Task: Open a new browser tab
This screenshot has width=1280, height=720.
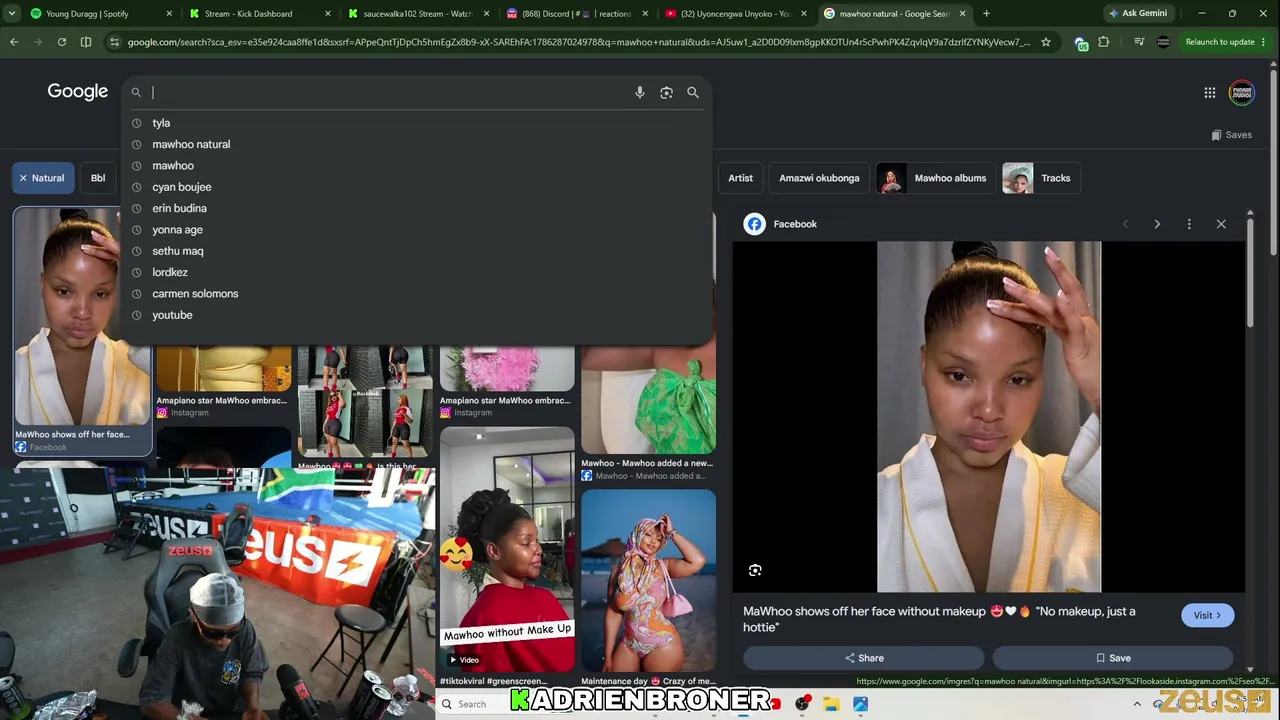Action: (986, 14)
